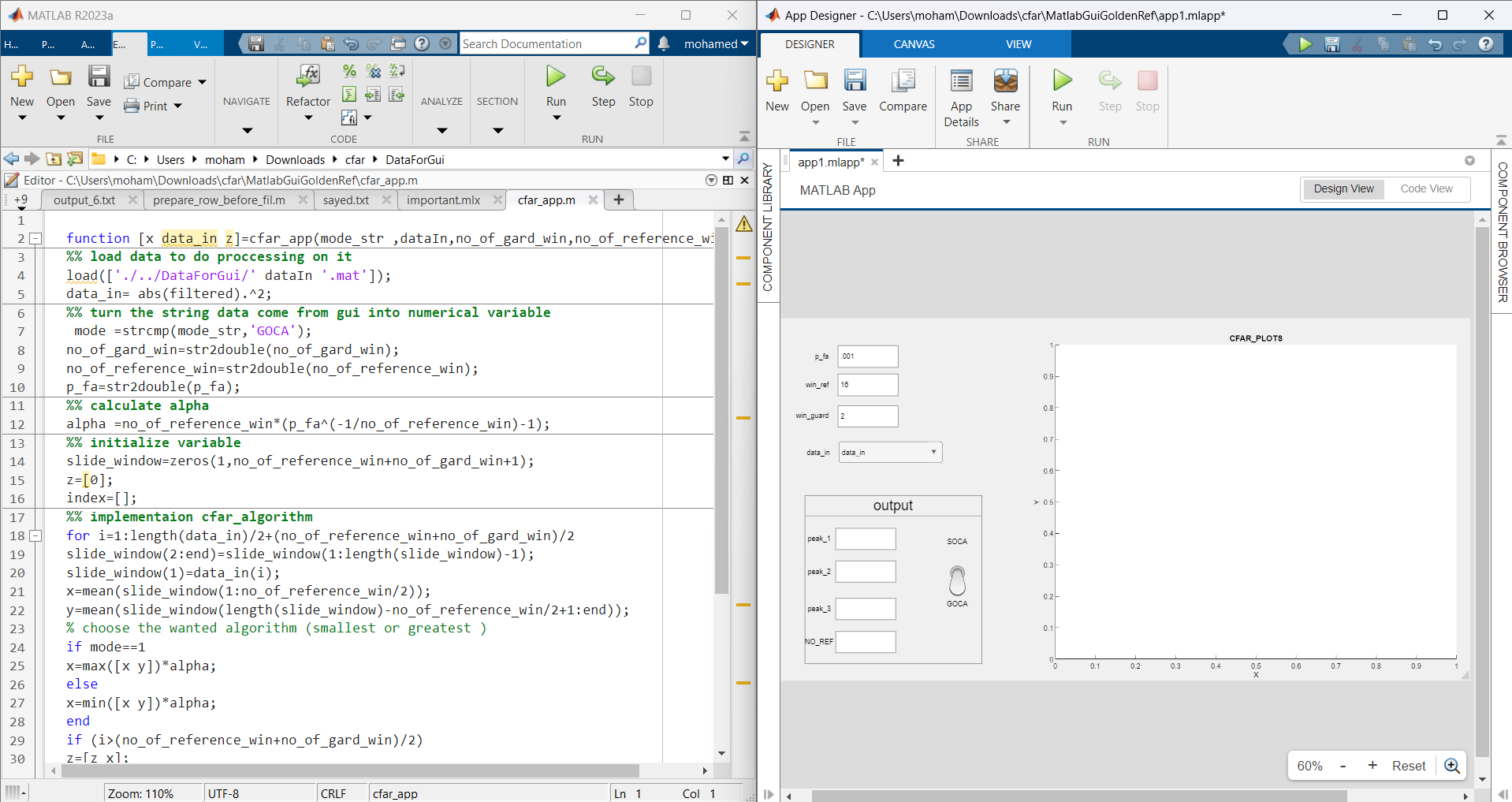Open COMPONENT LIBRARY side panel

(768, 226)
